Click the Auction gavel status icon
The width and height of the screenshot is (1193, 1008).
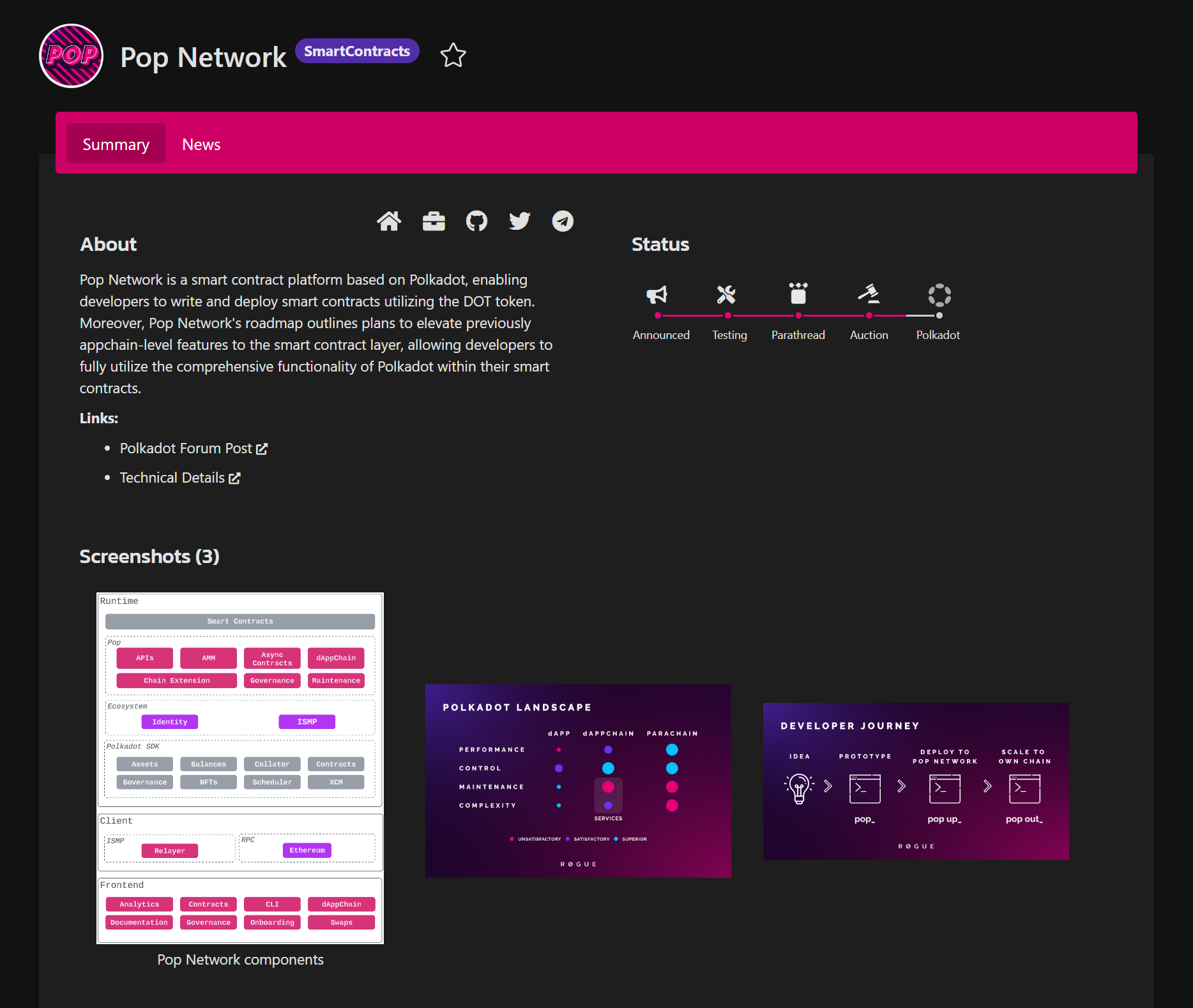click(869, 293)
